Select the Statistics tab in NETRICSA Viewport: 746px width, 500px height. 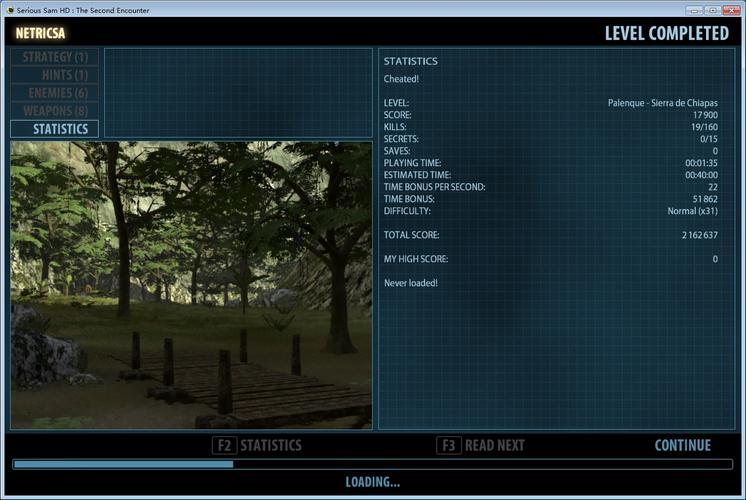coord(55,129)
